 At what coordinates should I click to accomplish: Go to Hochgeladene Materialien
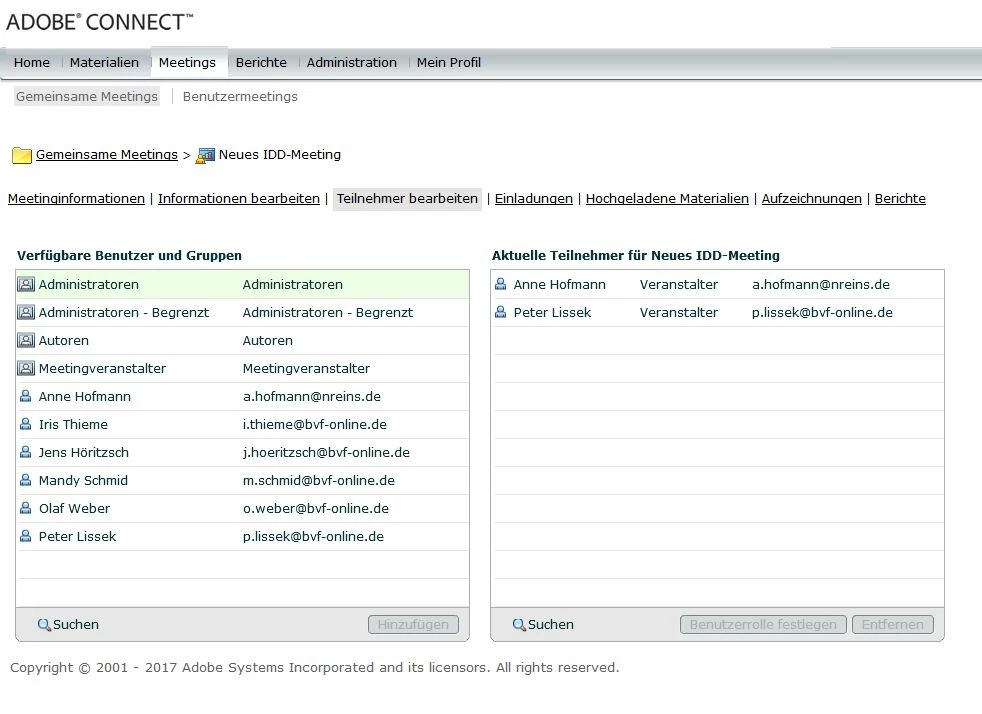pyautogui.click(x=667, y=199)
